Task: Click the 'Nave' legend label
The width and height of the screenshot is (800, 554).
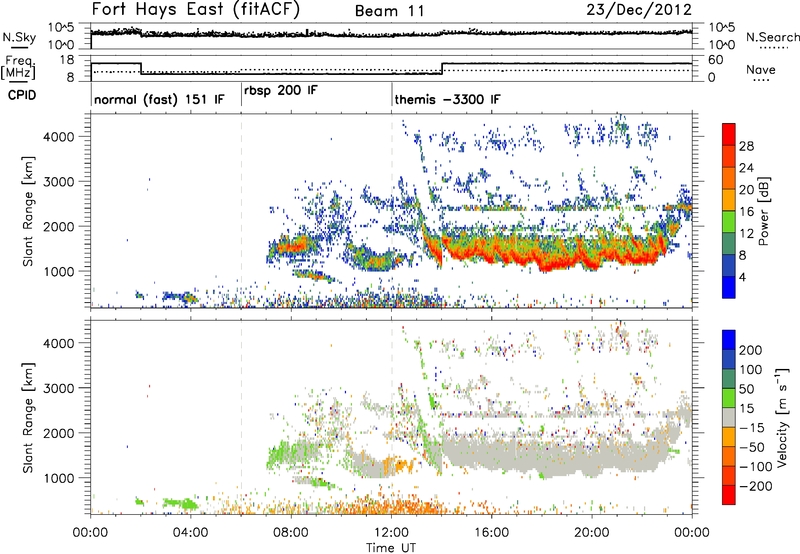Action: coord(761,69)
